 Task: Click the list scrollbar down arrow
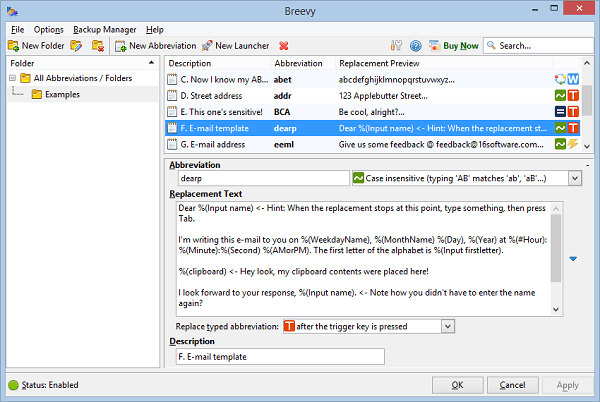587,146
